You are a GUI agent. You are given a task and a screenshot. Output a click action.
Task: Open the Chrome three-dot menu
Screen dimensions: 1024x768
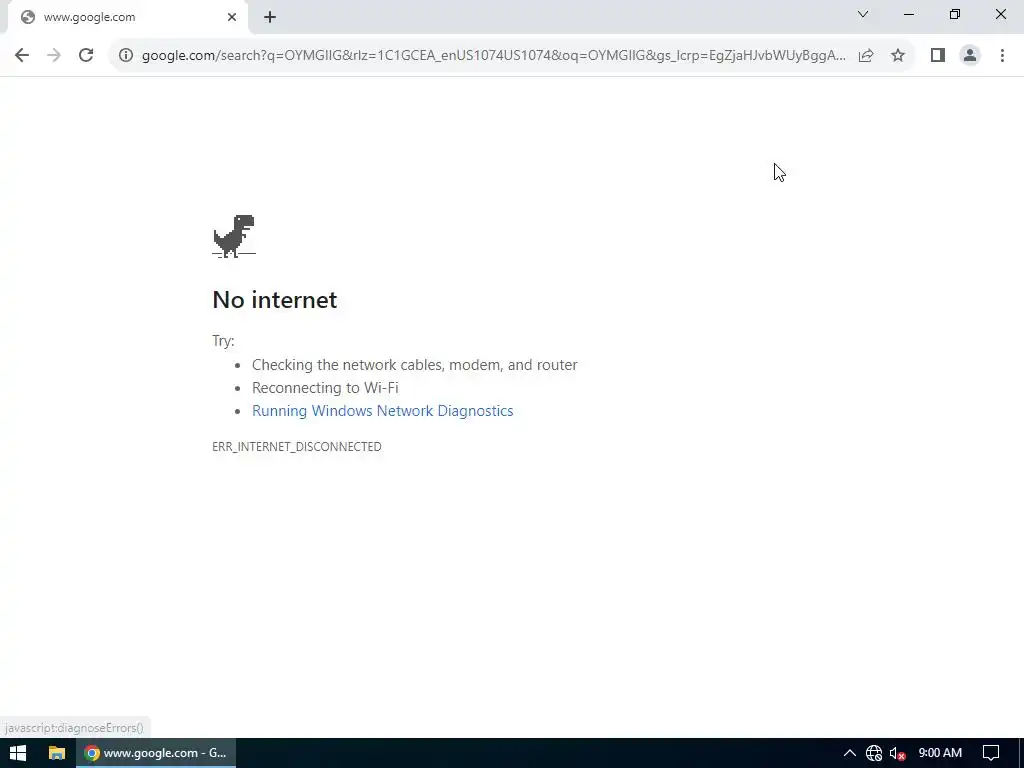[x=1002, y=56]
